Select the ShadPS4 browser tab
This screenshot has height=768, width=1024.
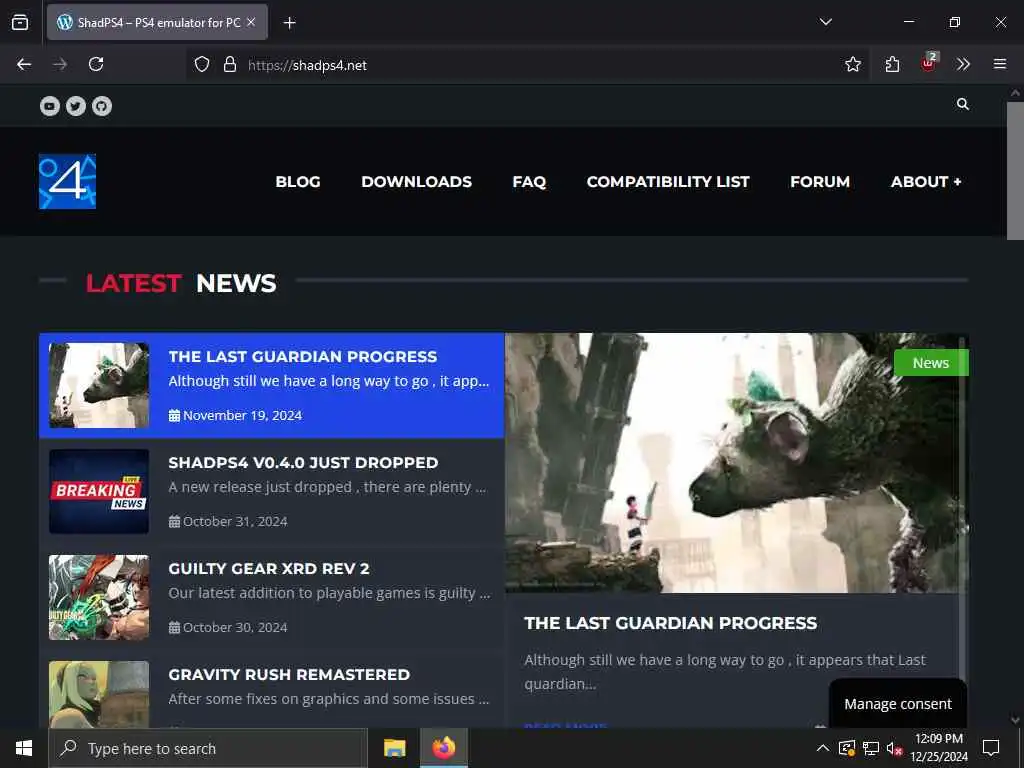coord(157,22)
